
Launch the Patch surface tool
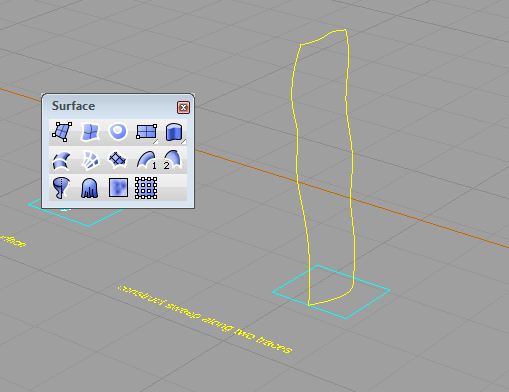118,160
